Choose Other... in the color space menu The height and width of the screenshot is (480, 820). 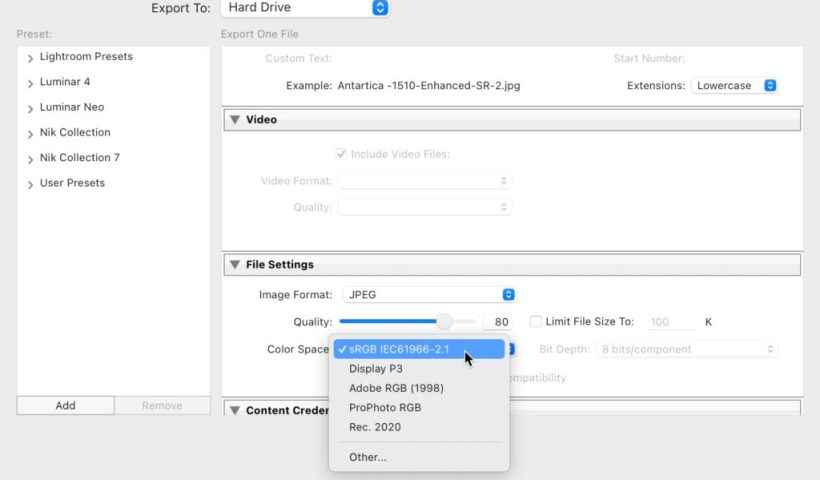[x=368, y=457]
